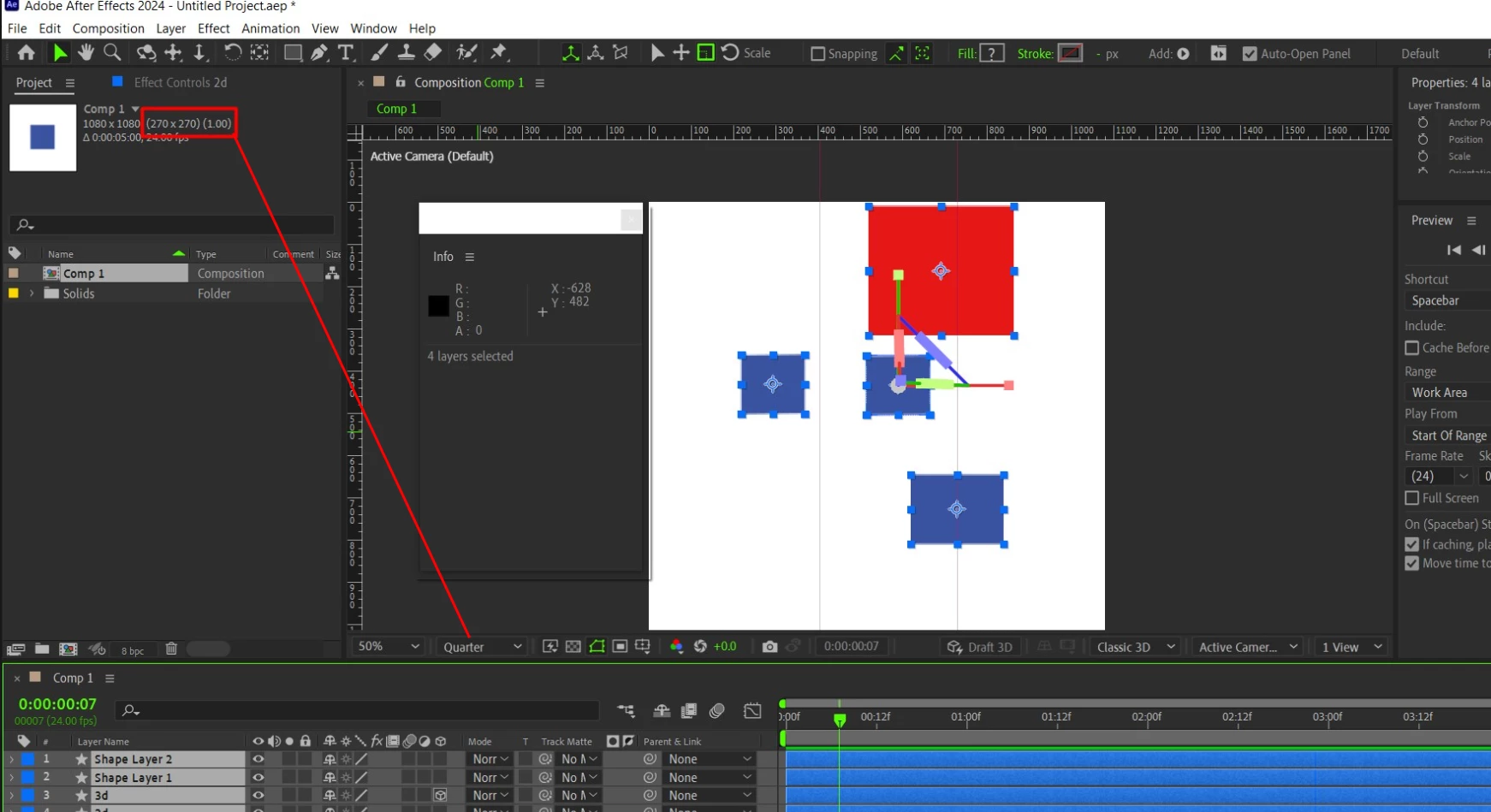The image size is (1491, 812).
Task: Open the 50% magnification dropdown
Action: (389, 647)
